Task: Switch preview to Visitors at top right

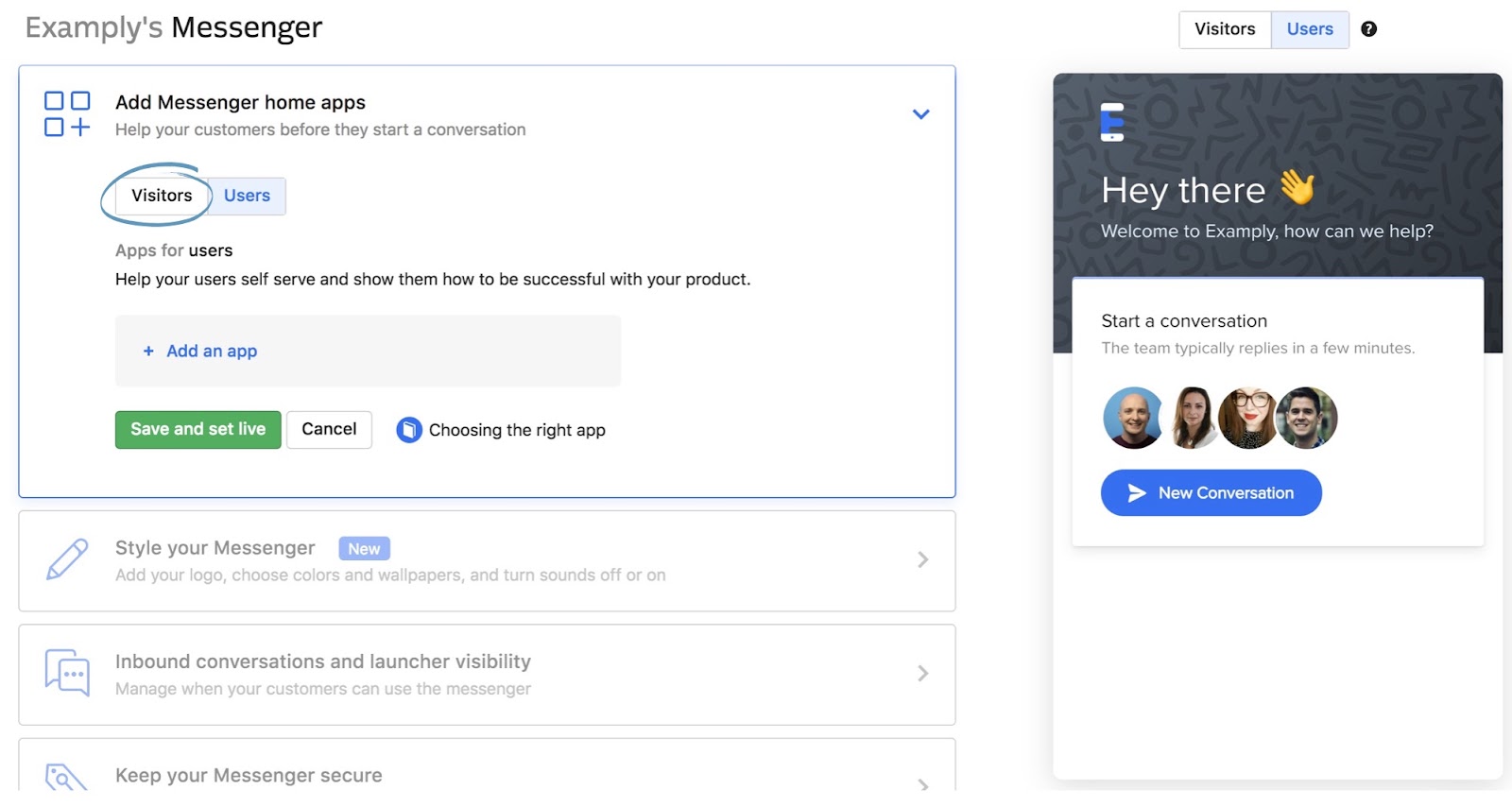Action: tap(1225, 29)
